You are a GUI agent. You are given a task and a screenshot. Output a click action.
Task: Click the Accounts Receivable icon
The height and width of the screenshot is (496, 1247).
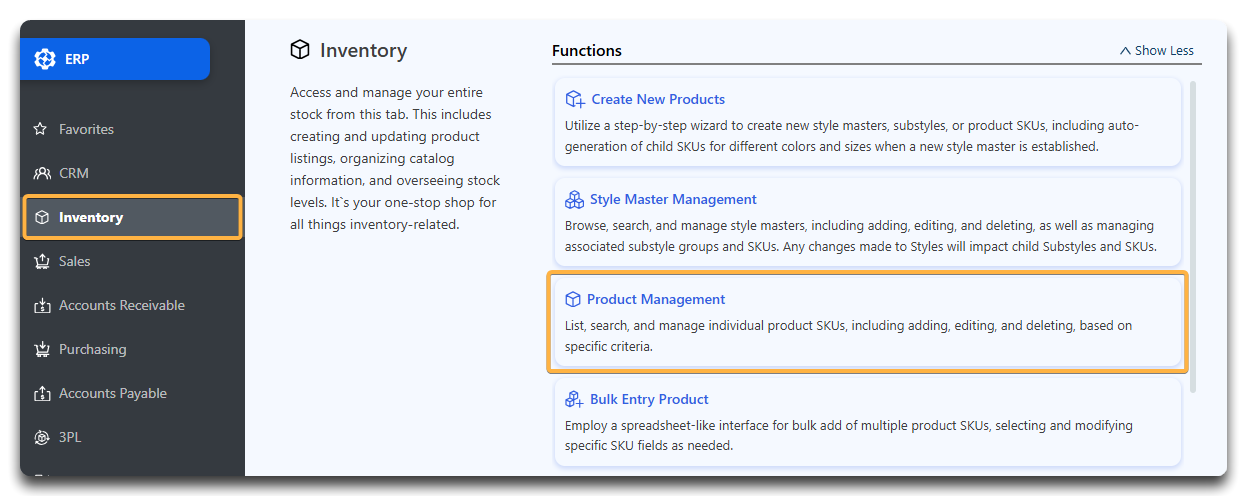tap(42, 305)
